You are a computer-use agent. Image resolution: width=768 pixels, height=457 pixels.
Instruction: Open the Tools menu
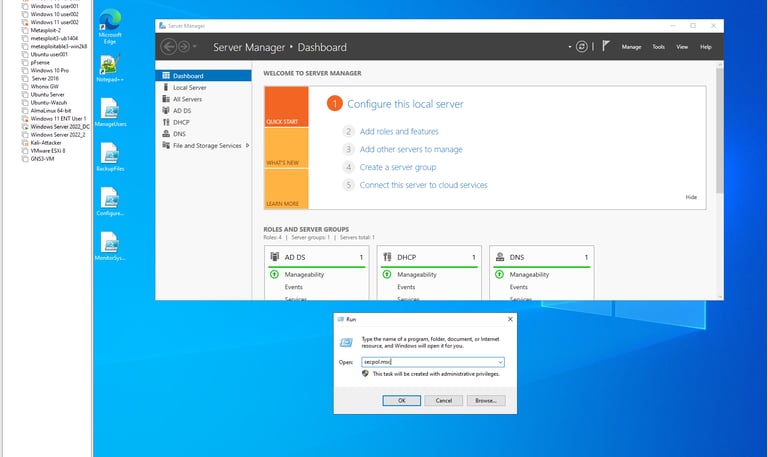(658, 47)
